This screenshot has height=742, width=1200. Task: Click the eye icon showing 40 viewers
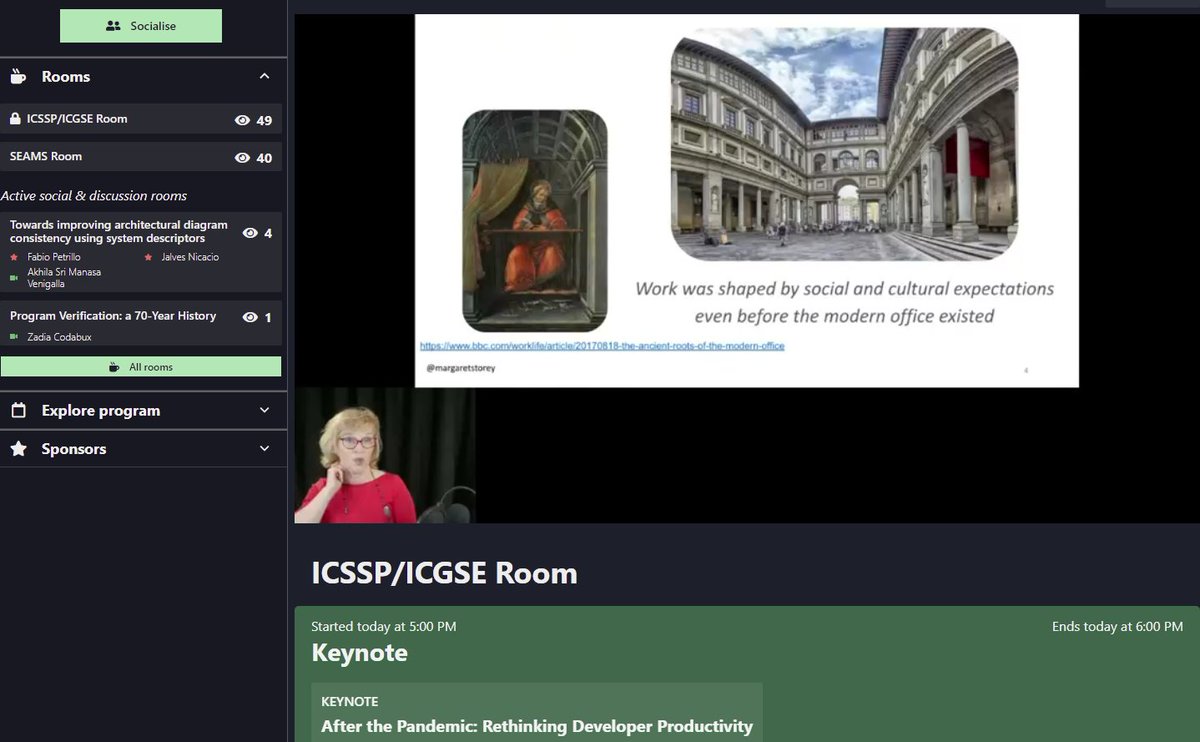coord(242,158)
